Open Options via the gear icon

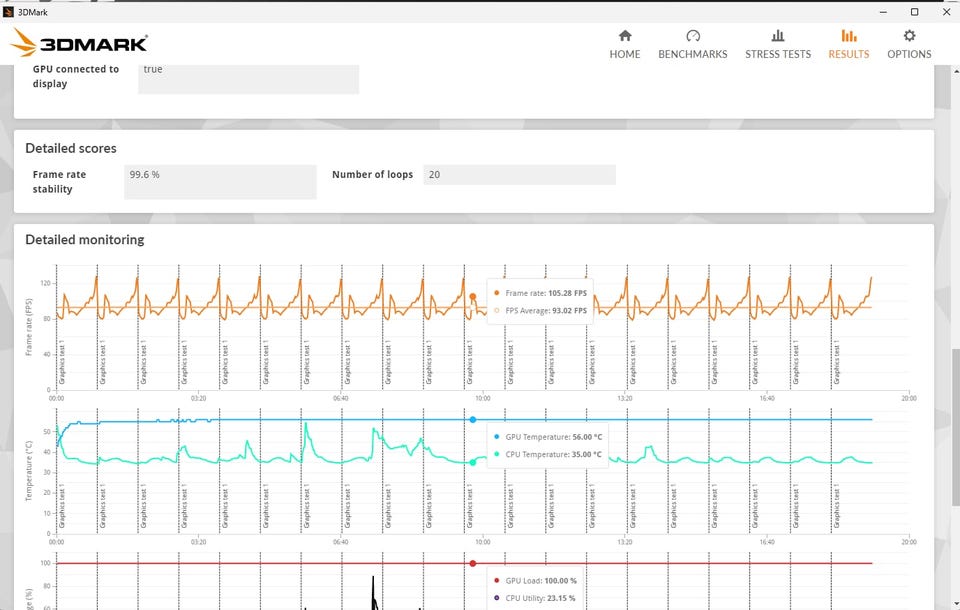click(x=909, y=36)
